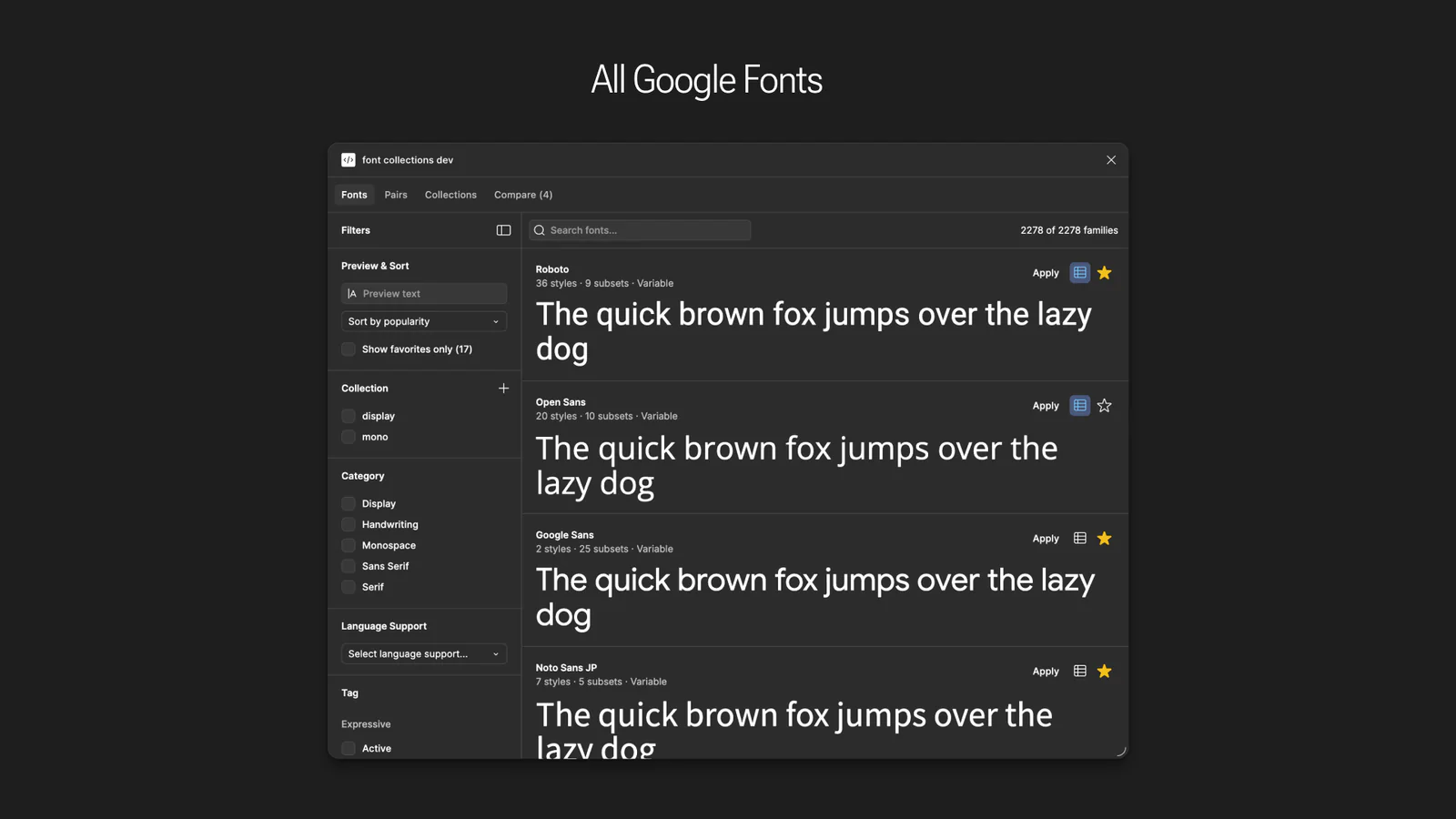Image resolution: width=1456 pixels, height=819 pixels.
Task: Unfavorite Roboto with the star icon
Action: click(1105, 273)
